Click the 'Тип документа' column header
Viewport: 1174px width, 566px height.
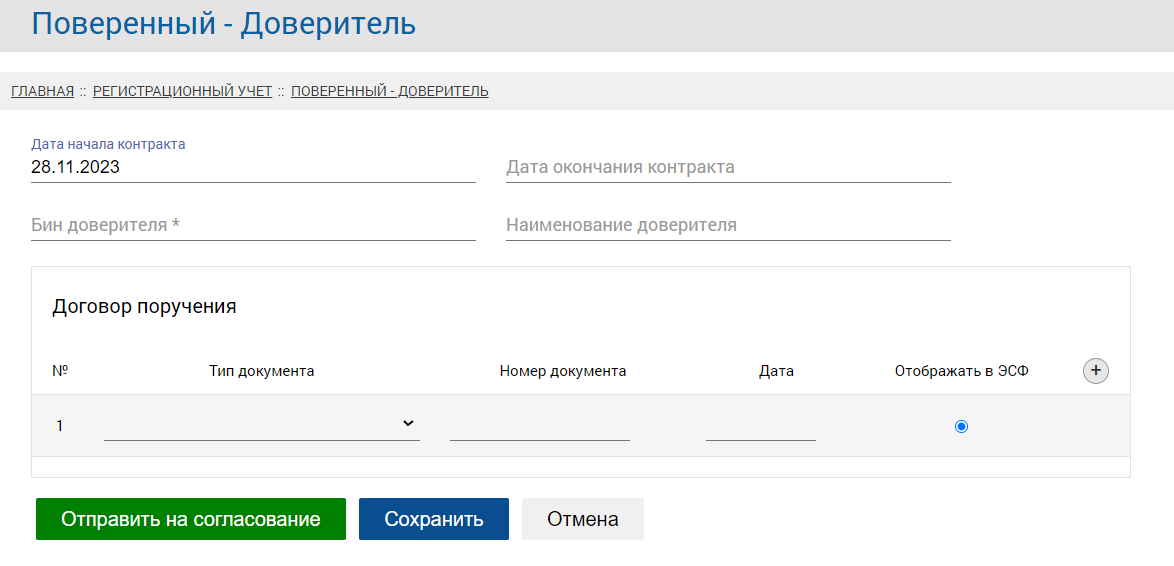point(261,371)
